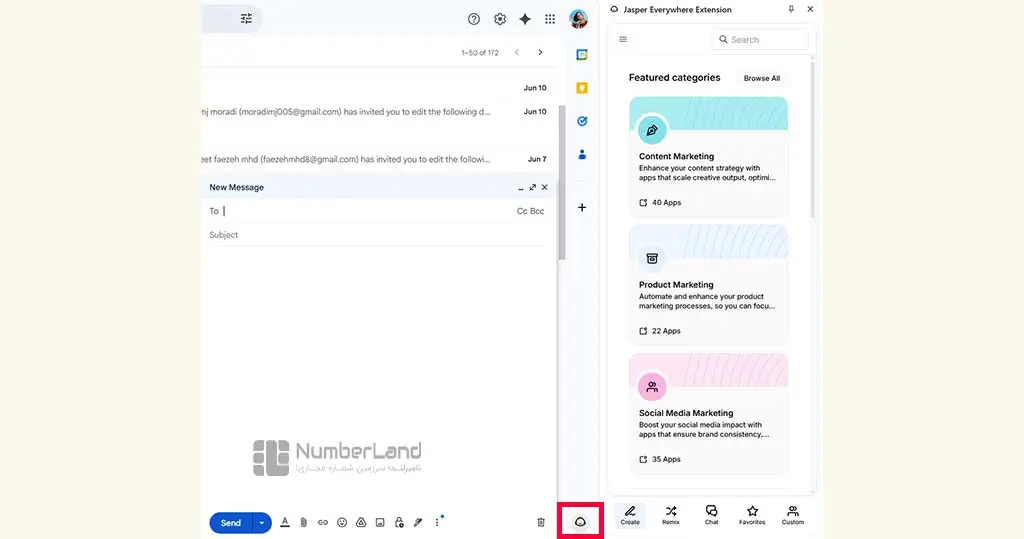1024x539 pixels.
Task: Open the Product Marketing category card
Action: (709, 285)
